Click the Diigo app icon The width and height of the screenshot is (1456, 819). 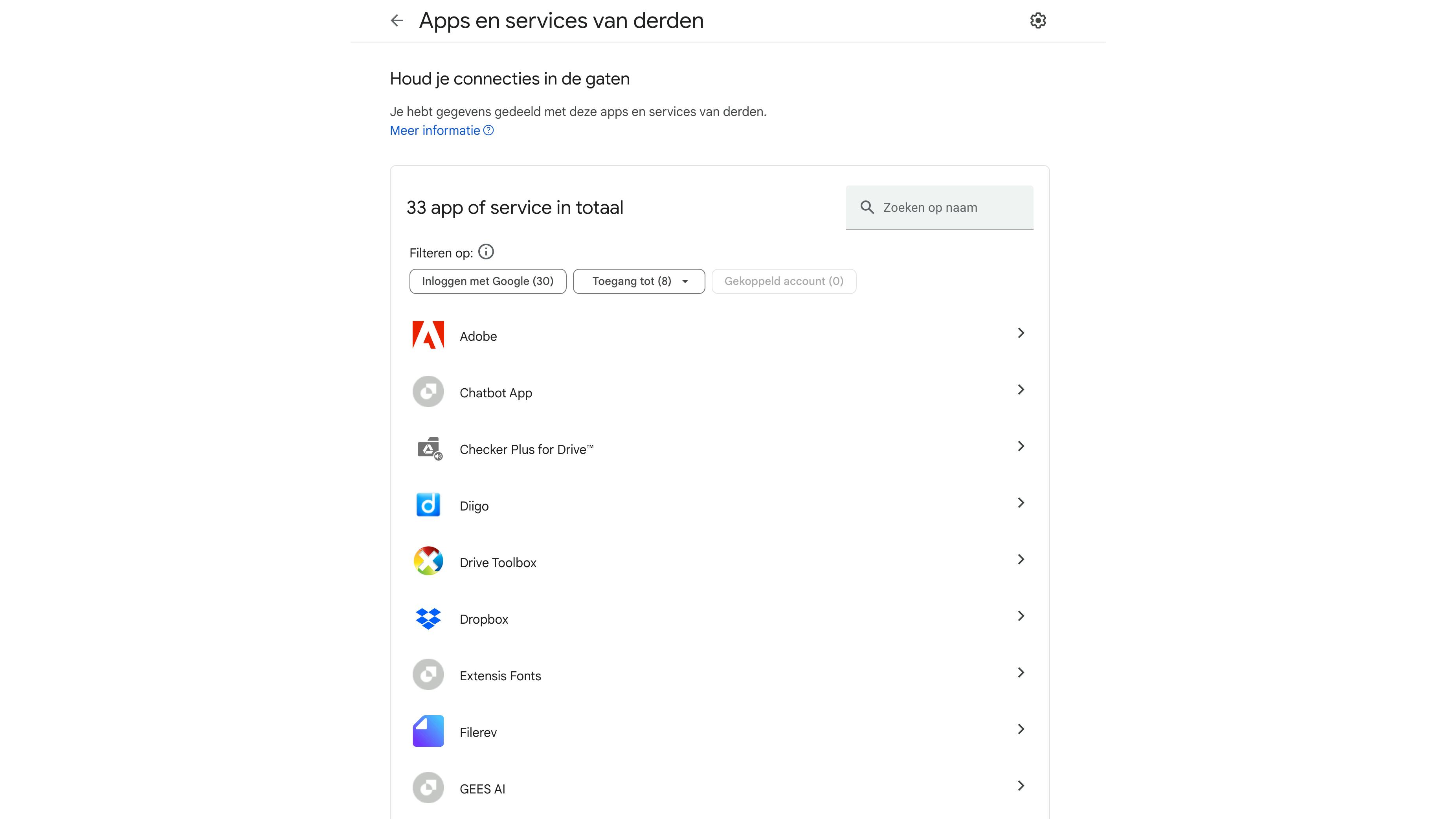pos(428,505)
